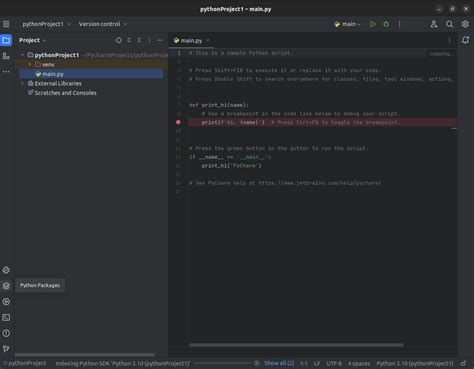Close the main.py editor tab
474x369 pixels.
click(x=208, y=40)
